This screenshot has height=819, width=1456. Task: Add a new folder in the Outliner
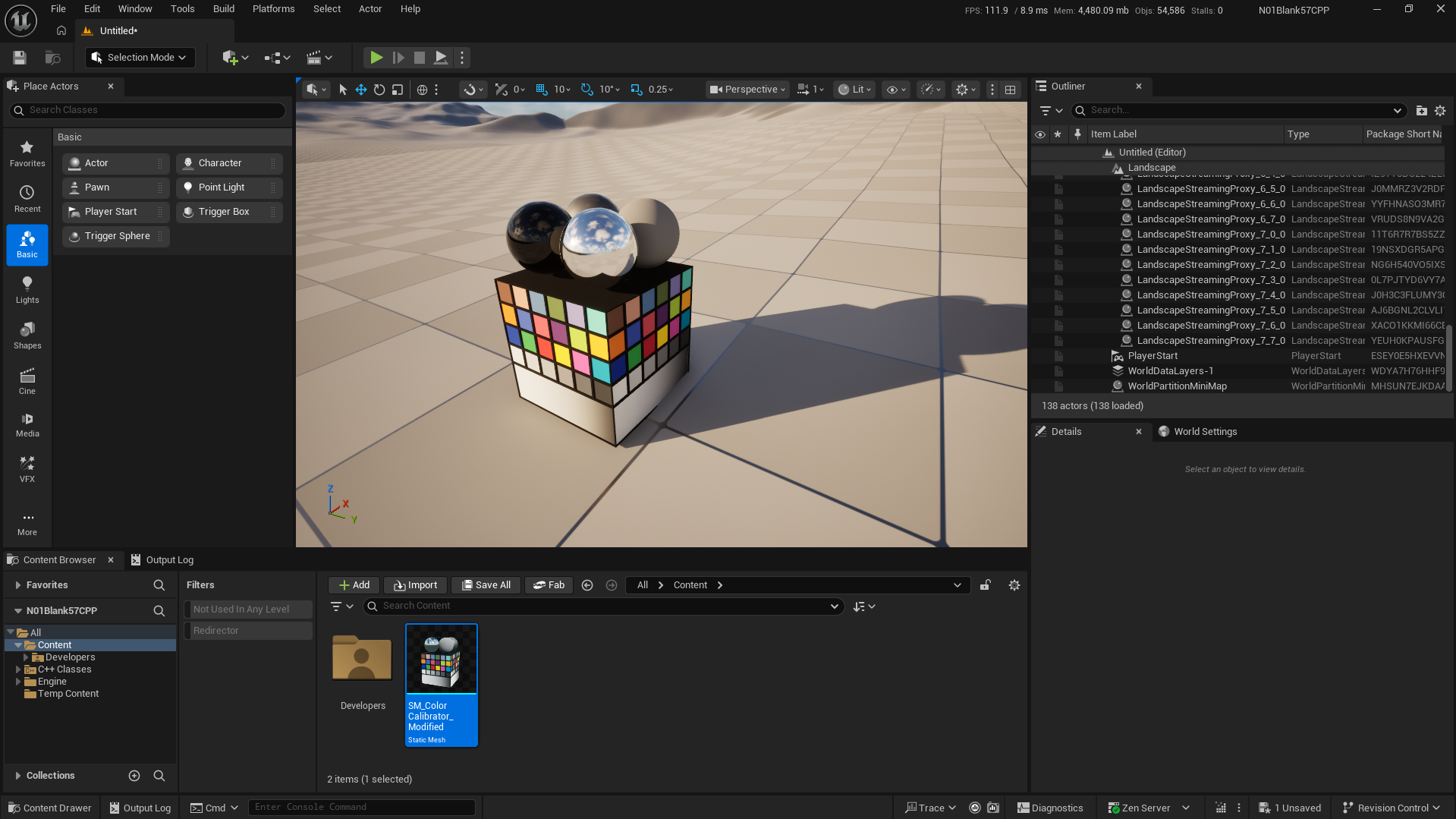[1422, 111]
